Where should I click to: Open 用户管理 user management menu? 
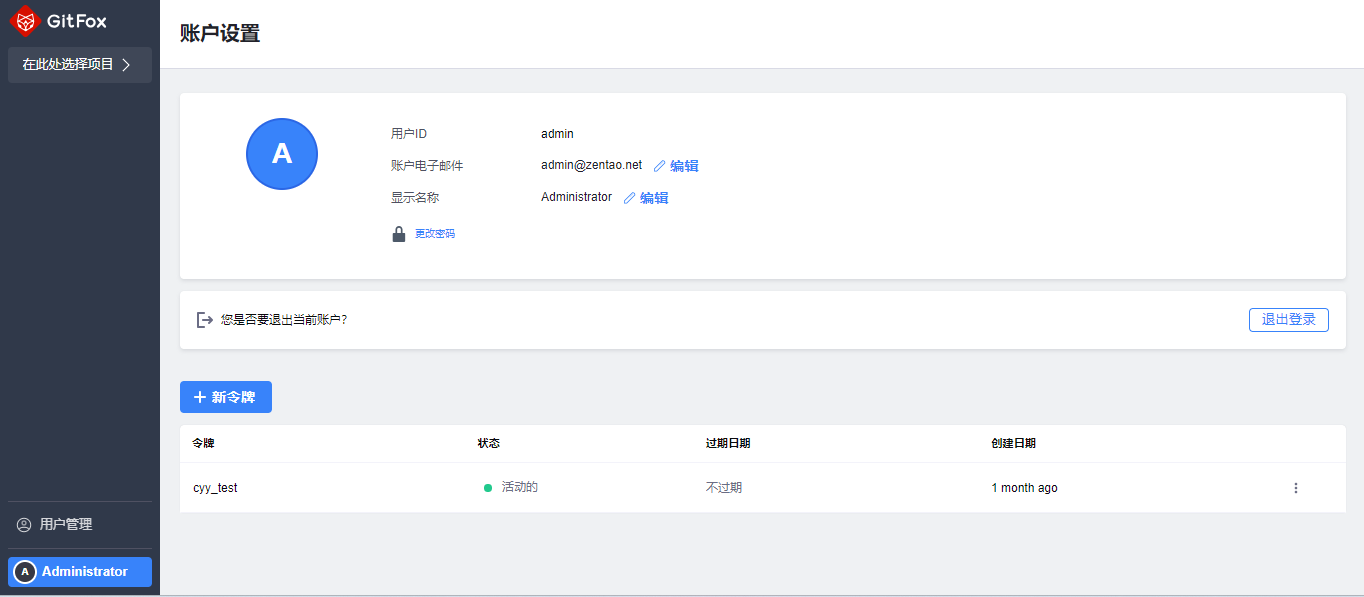pos(66,525)
